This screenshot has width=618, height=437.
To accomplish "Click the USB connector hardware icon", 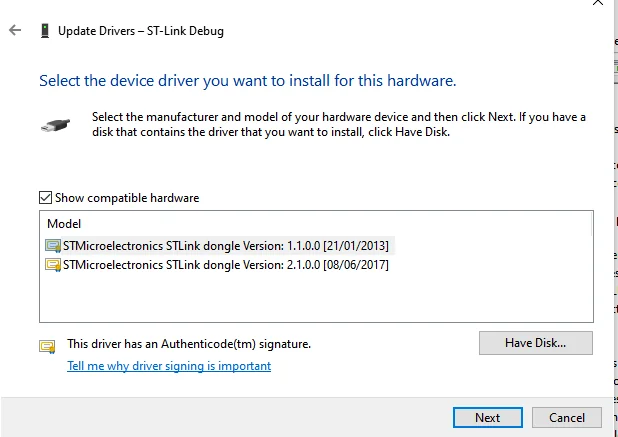I will tap(55, 126).
